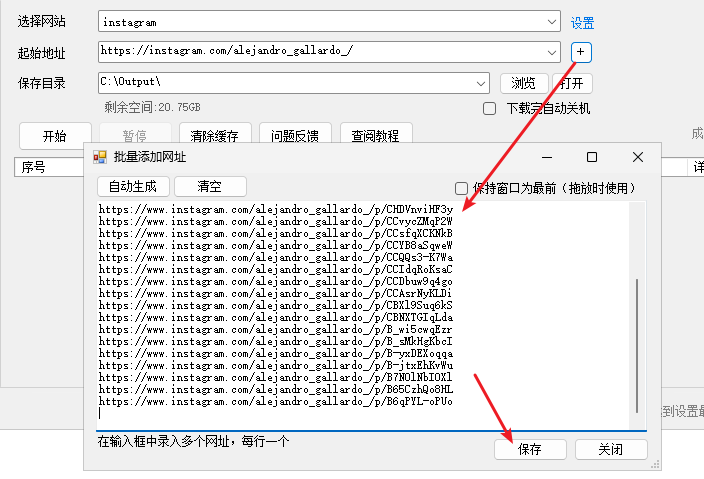The width and height of the screenshot is (704, 479).
Task: Minimize the 批量添加网址 dialog window
Action: click(547, 157)
